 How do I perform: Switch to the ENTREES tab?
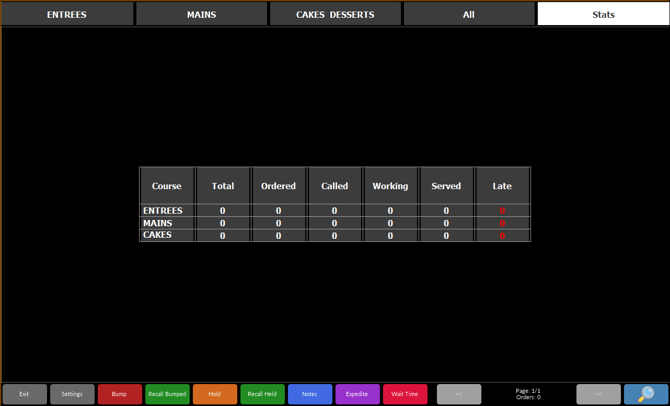[x=67, y=14]
